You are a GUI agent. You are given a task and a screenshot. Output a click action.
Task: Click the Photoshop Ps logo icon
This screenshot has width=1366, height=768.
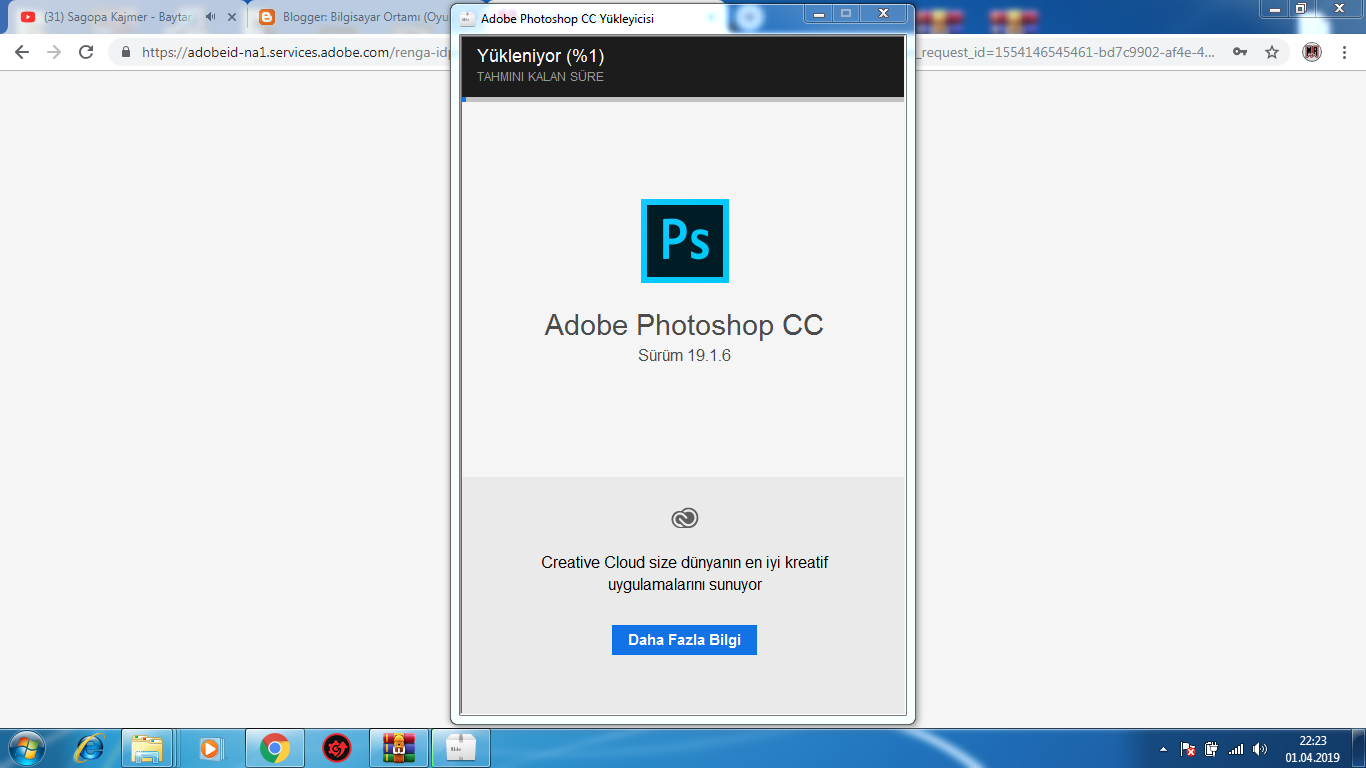685,241
